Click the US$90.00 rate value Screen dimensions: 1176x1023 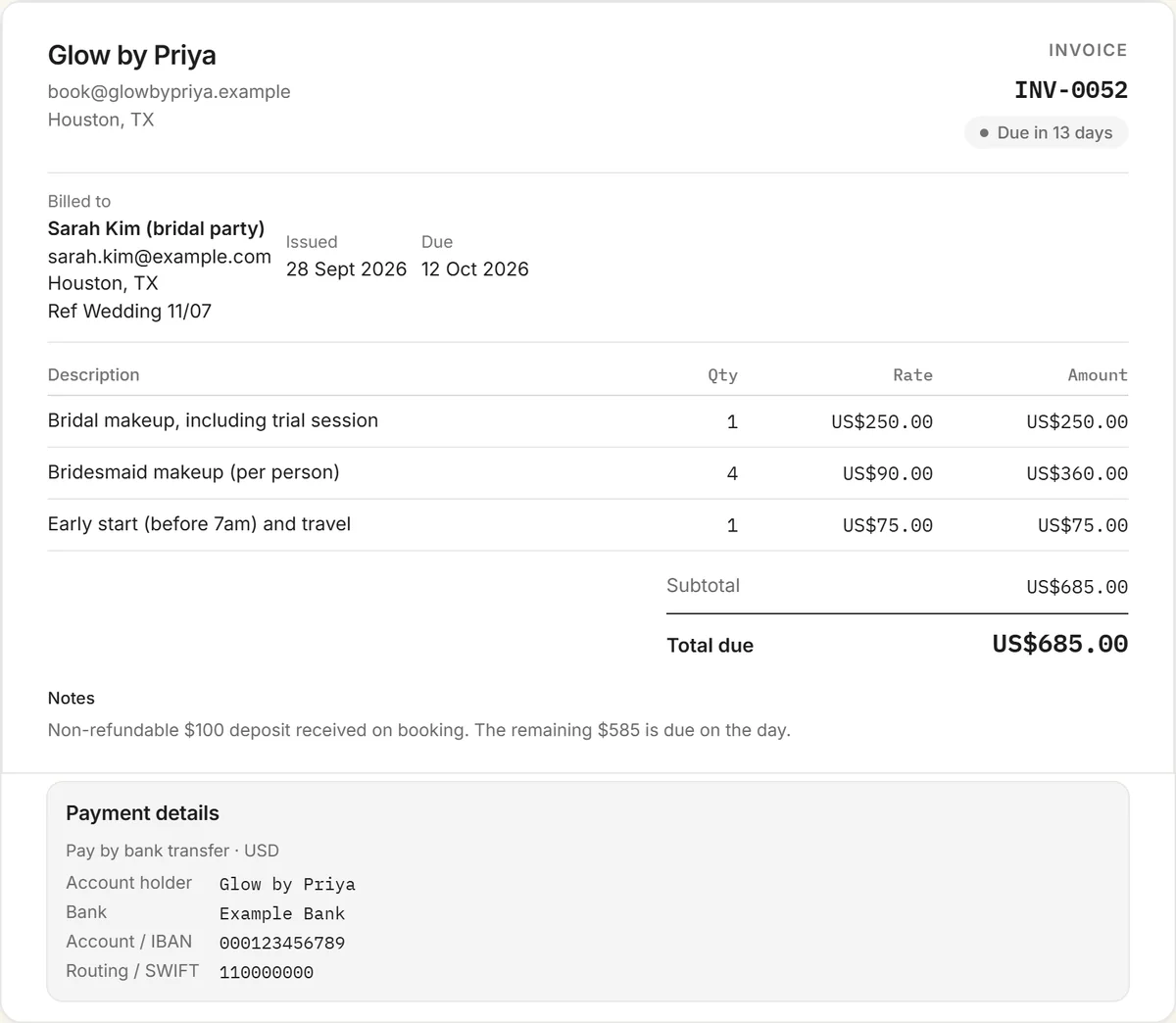(x=888, y=474)
